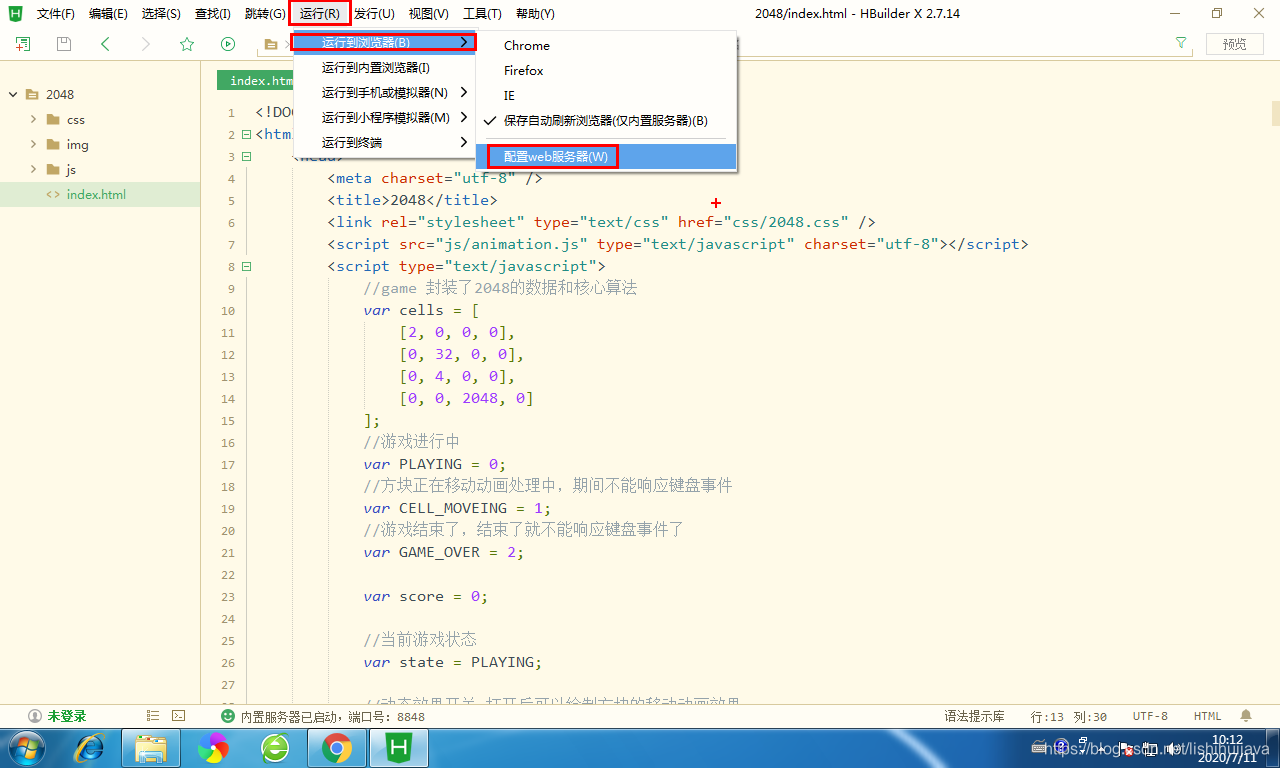
Task: Expand the js folder
Action: click(33, 169)
